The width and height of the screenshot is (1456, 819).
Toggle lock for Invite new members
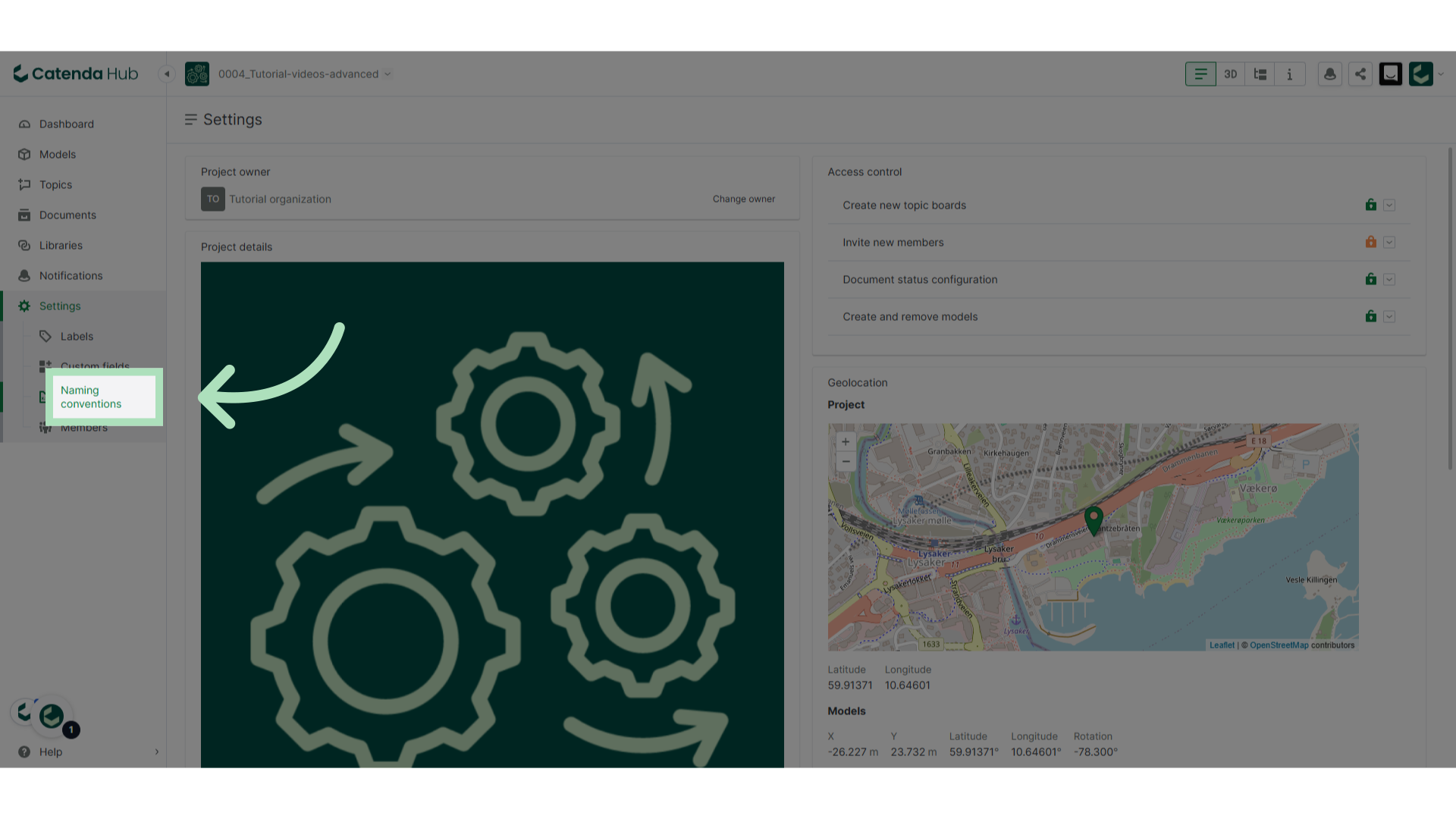[1371, 242]
